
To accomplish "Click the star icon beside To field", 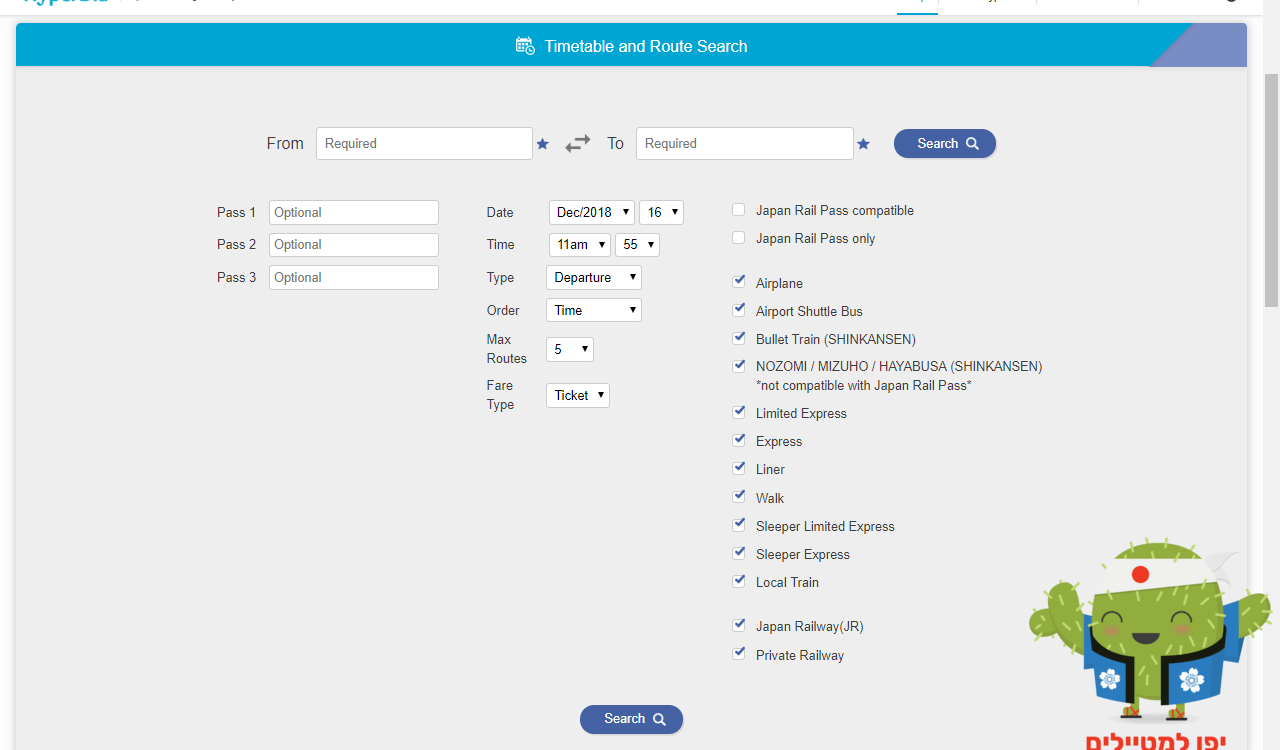I will (x=863, y=144).
